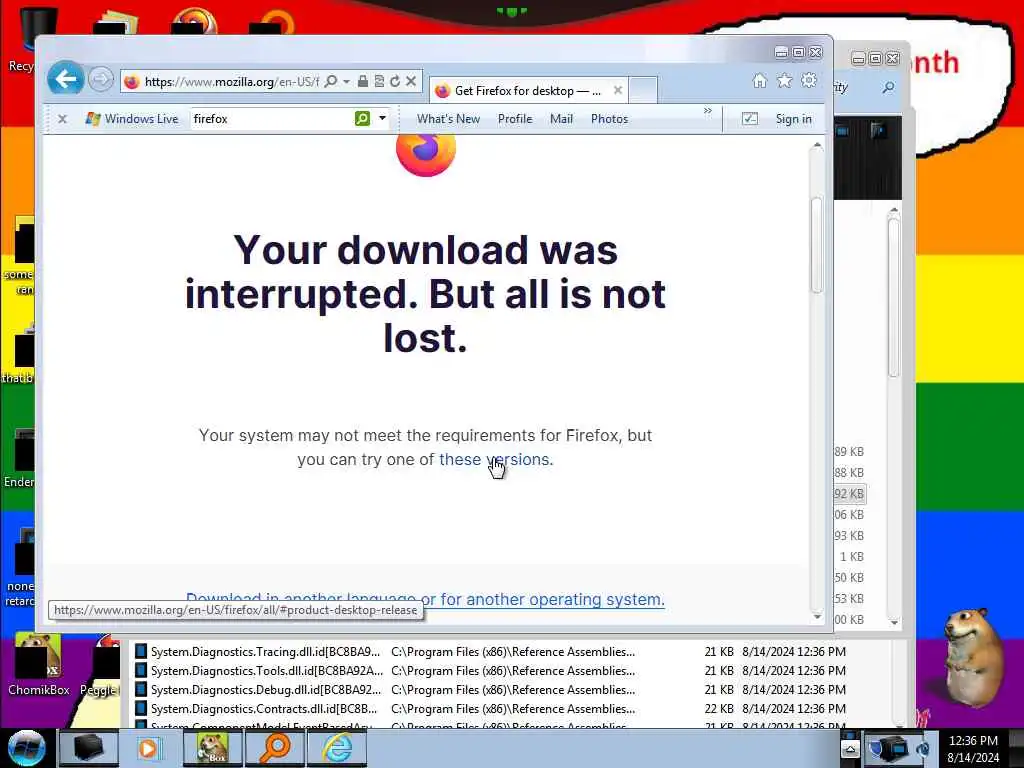This screenshot has height=768, width=1024.
Task: Click the Firefox logo on the page
Action: click(x=426, y=154)
